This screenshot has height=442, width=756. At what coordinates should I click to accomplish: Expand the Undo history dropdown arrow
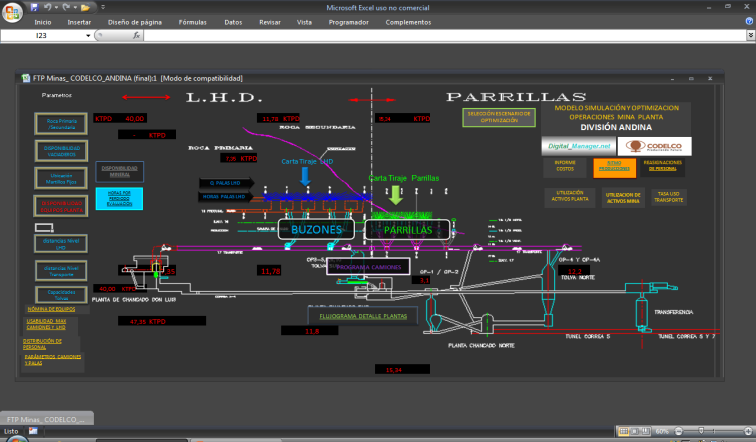(56, 7)
